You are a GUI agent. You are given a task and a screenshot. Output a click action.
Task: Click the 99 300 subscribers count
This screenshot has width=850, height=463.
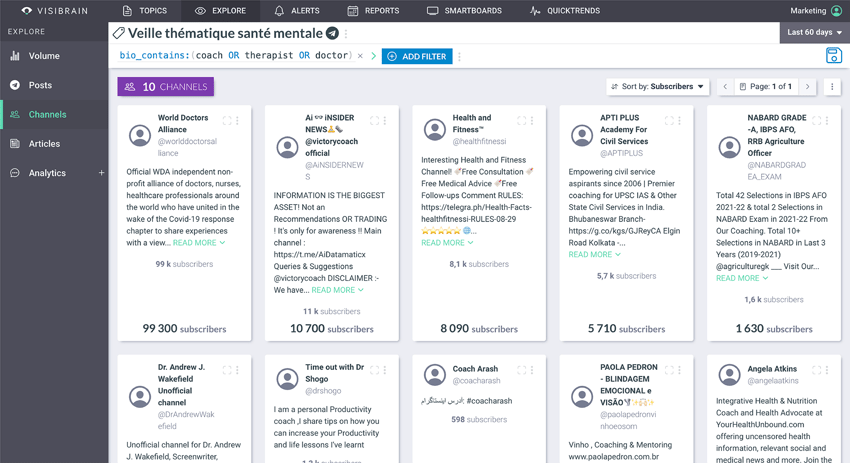coord(184,329)
